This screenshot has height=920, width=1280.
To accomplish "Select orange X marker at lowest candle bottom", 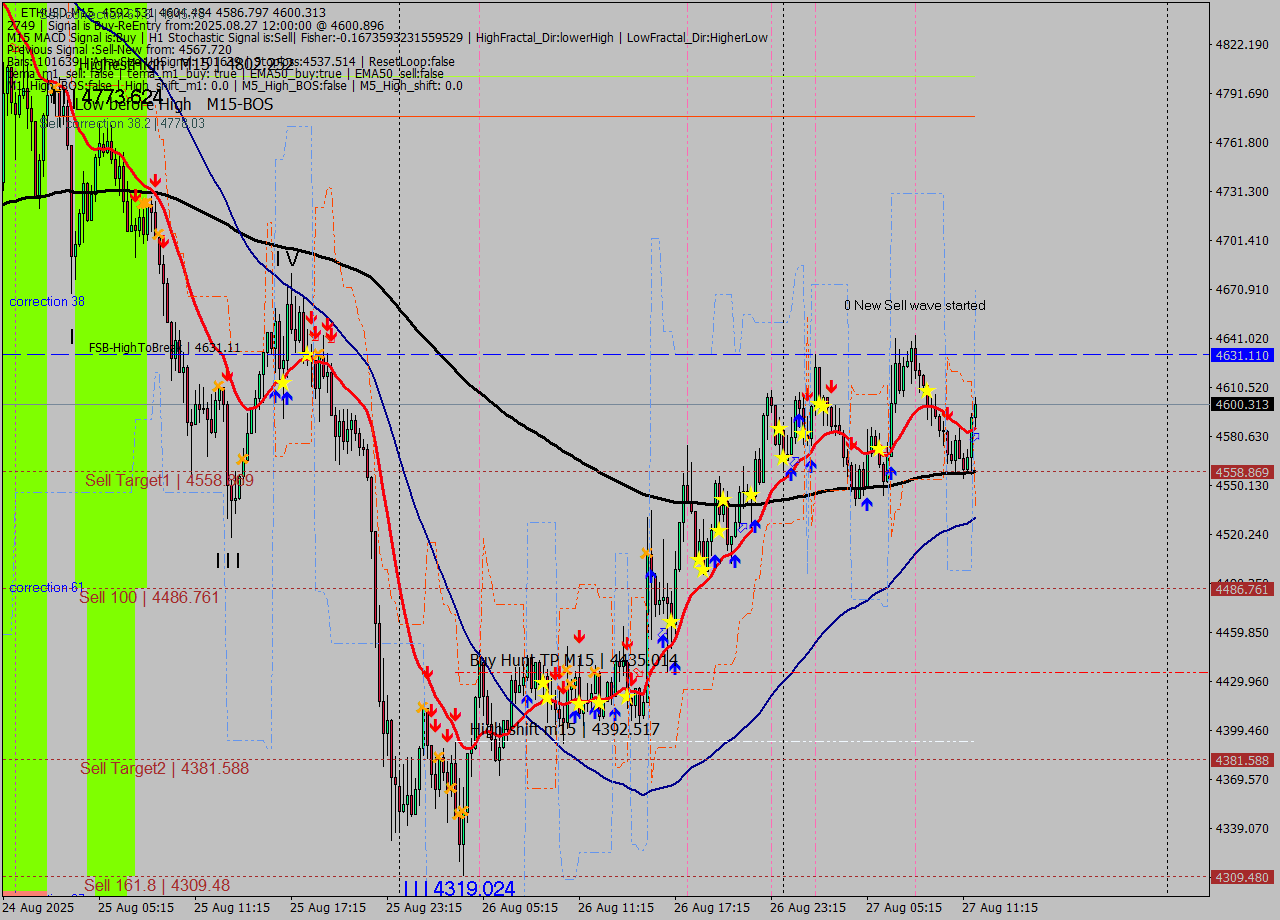I will [x=460, y=812].
